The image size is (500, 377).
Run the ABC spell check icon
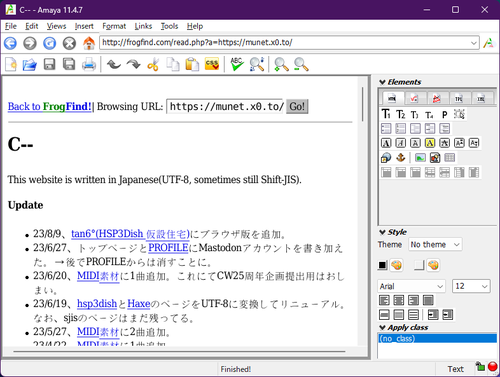237,64
